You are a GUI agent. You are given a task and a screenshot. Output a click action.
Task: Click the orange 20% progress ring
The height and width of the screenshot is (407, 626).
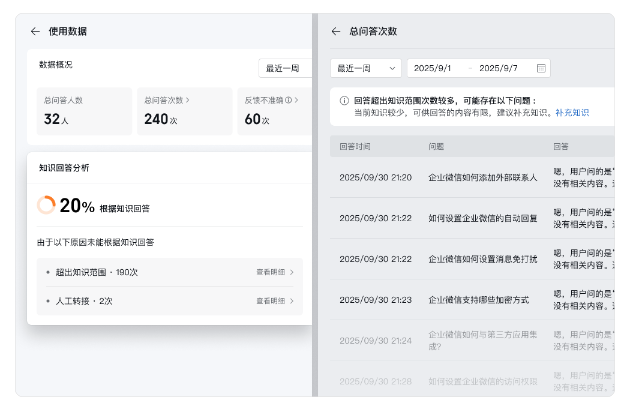[x=46, y=205]
